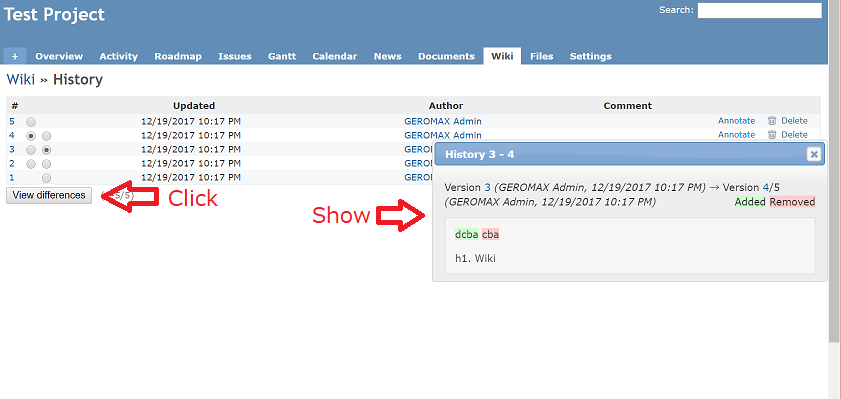841x399 pixels.
Task: Click GEROMAX Admin author of version 5
Action: point(442,121)
